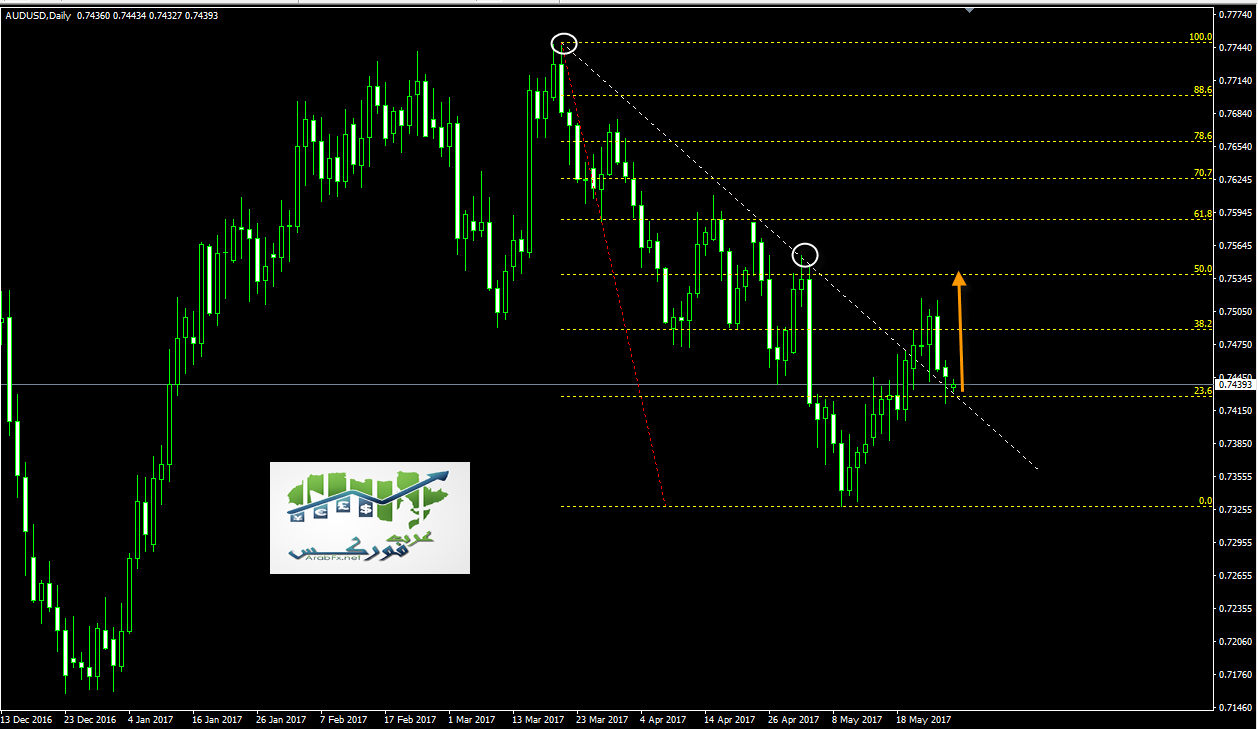The image size is (1258, 729).
Task: Click the 4 Apr 2017 date label
Action: (665, 719)
